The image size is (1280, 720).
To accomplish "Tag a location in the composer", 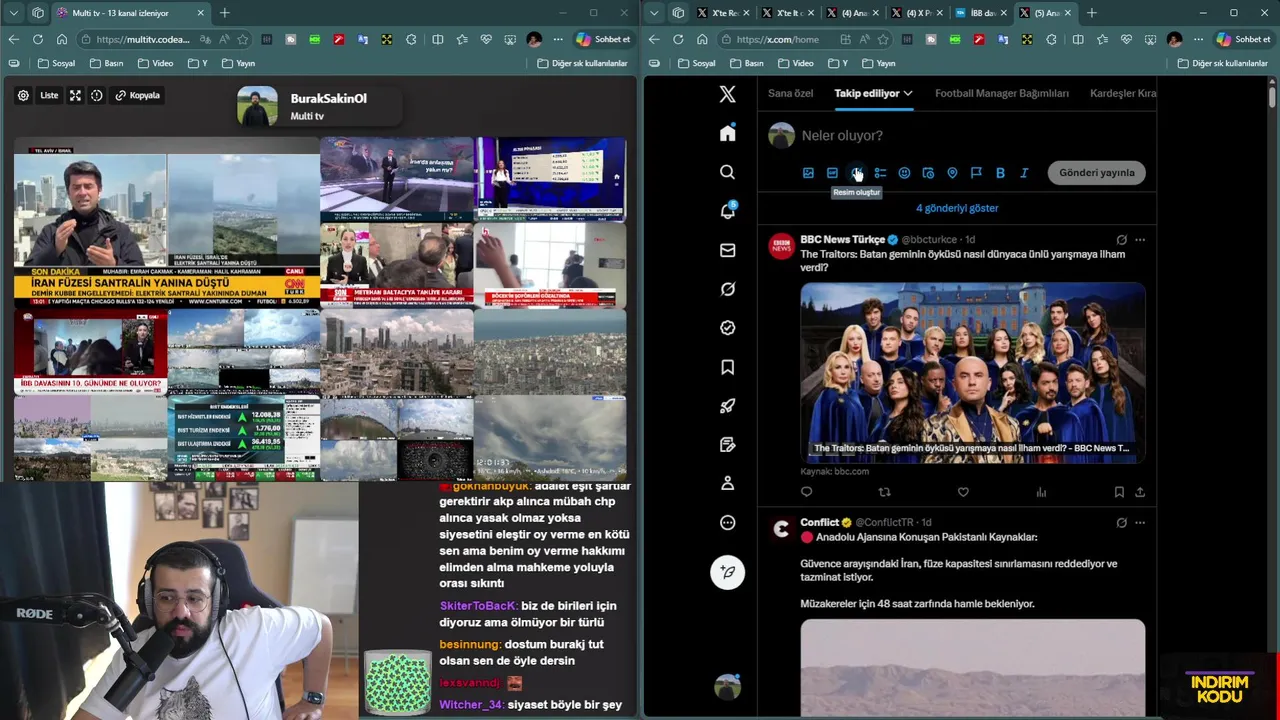I will coord(952,173).
